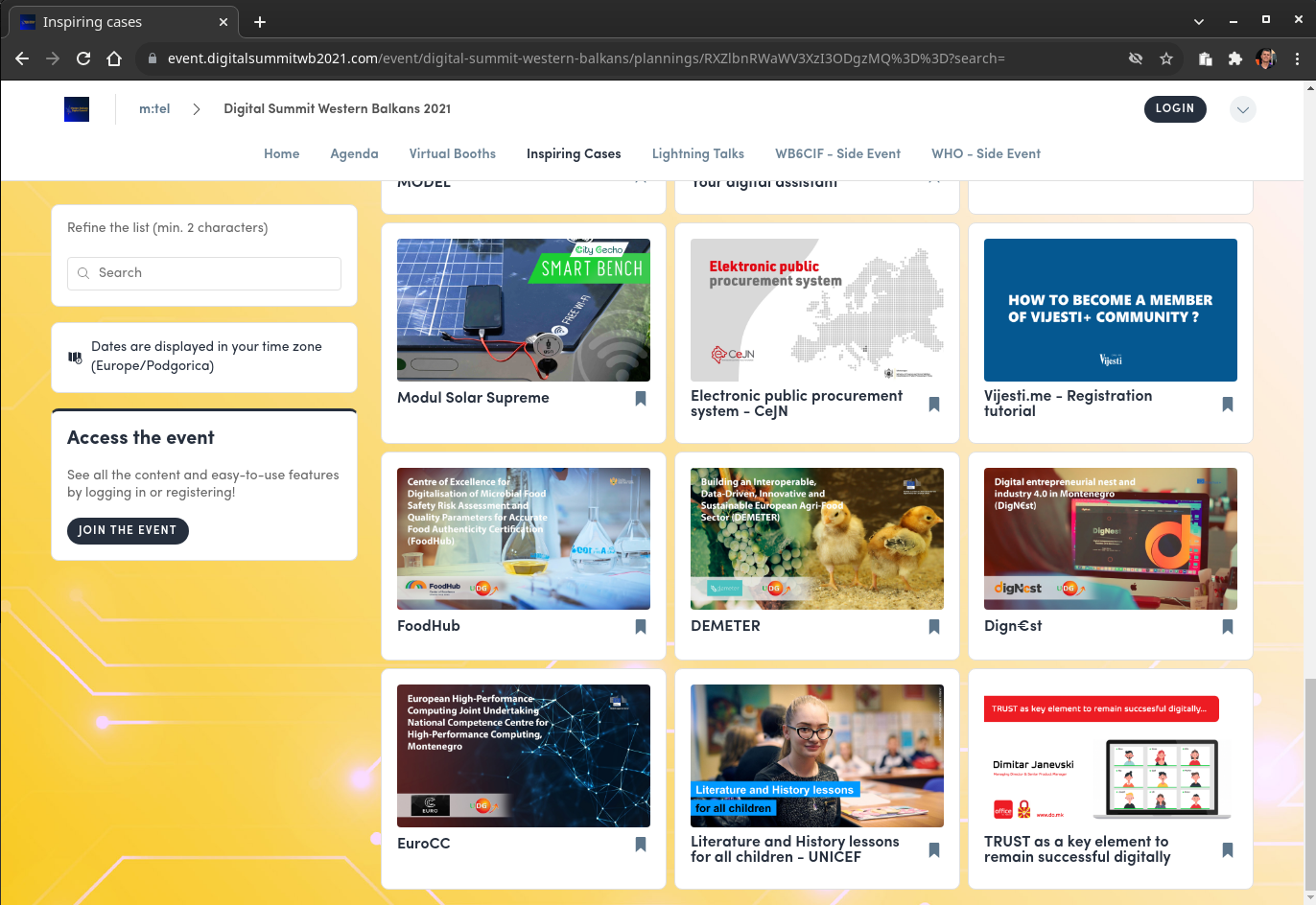Bookmark Electronic public procurement system card

[x=934, y=405]
